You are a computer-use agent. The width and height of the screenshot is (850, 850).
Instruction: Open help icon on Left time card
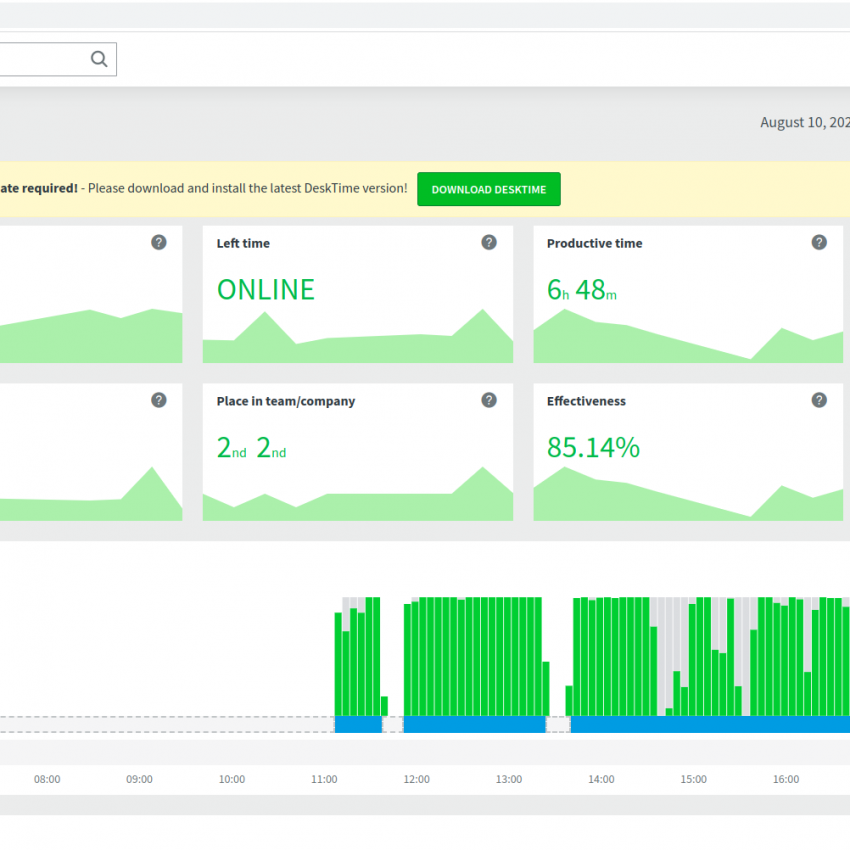[489, 242]
